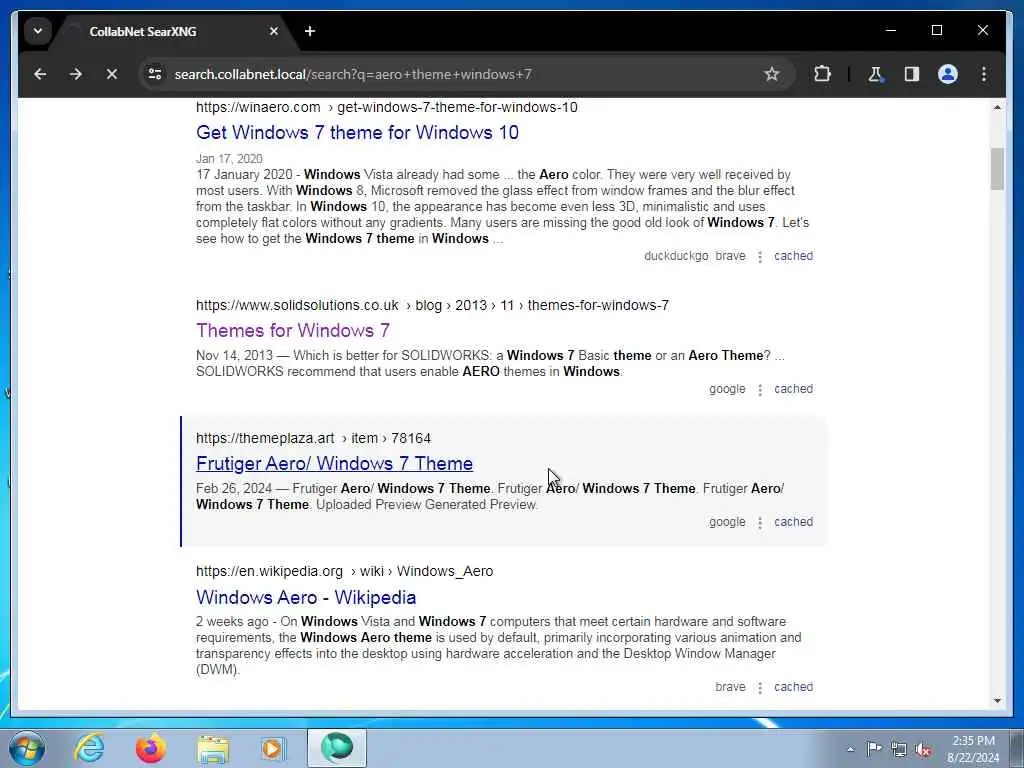The image size is (1024, 768).
Task: Open the Extensions puzzle icon
Action: pyautogui.click(x=822, y=74)
